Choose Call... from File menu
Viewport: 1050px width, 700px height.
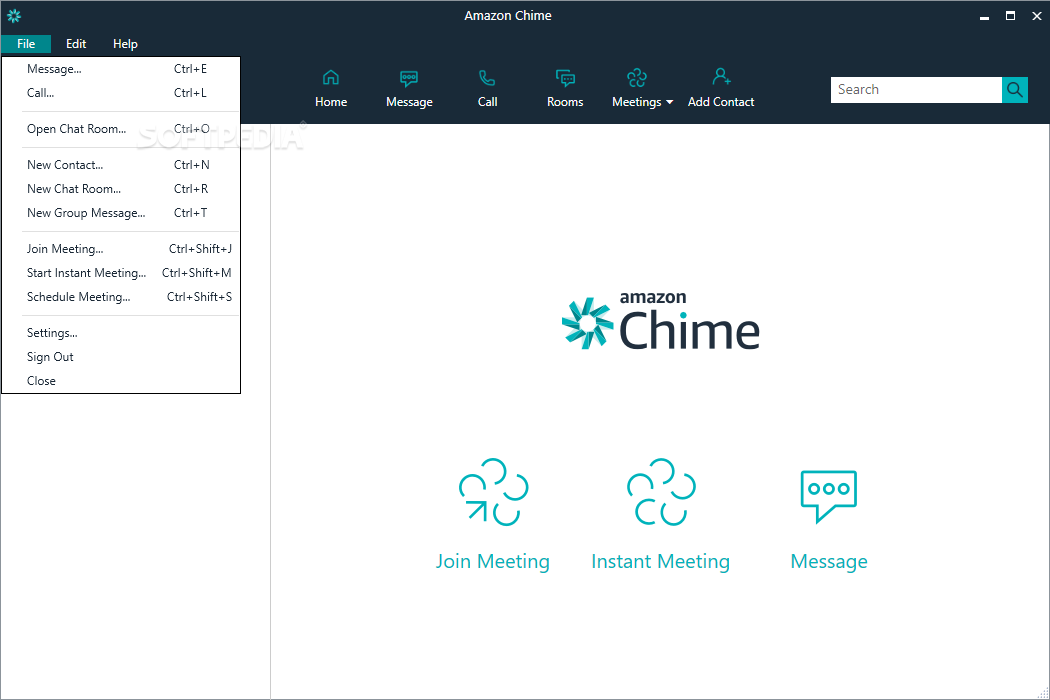click(x=121, y=93)
